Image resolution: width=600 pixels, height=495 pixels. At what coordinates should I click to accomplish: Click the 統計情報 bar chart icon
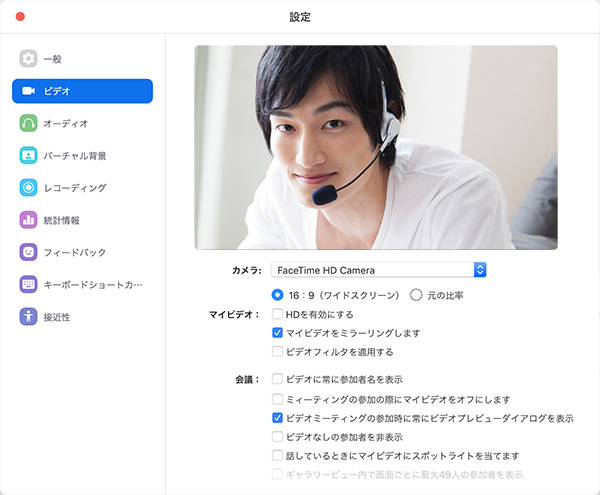29,220
